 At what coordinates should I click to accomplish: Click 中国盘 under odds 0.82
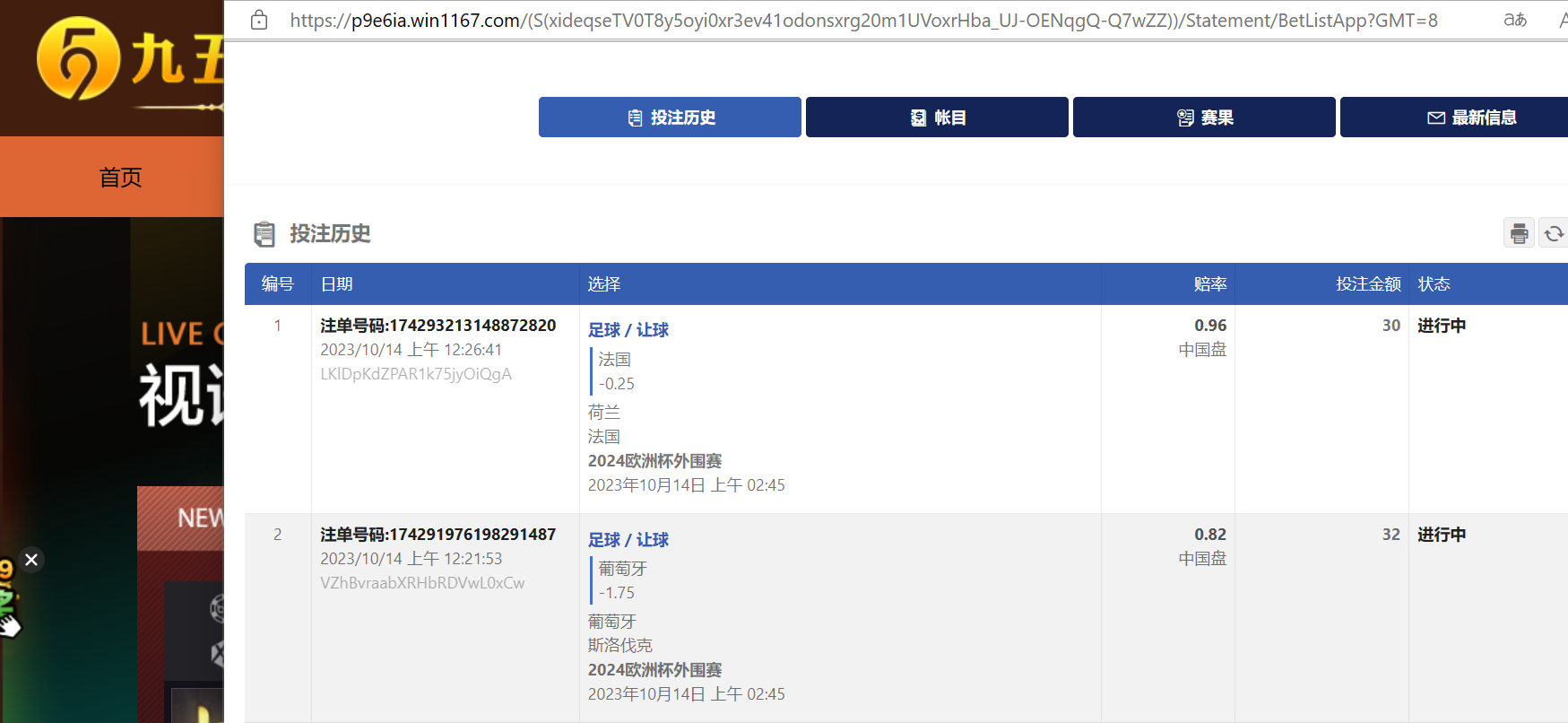(x=1202, y=559)
